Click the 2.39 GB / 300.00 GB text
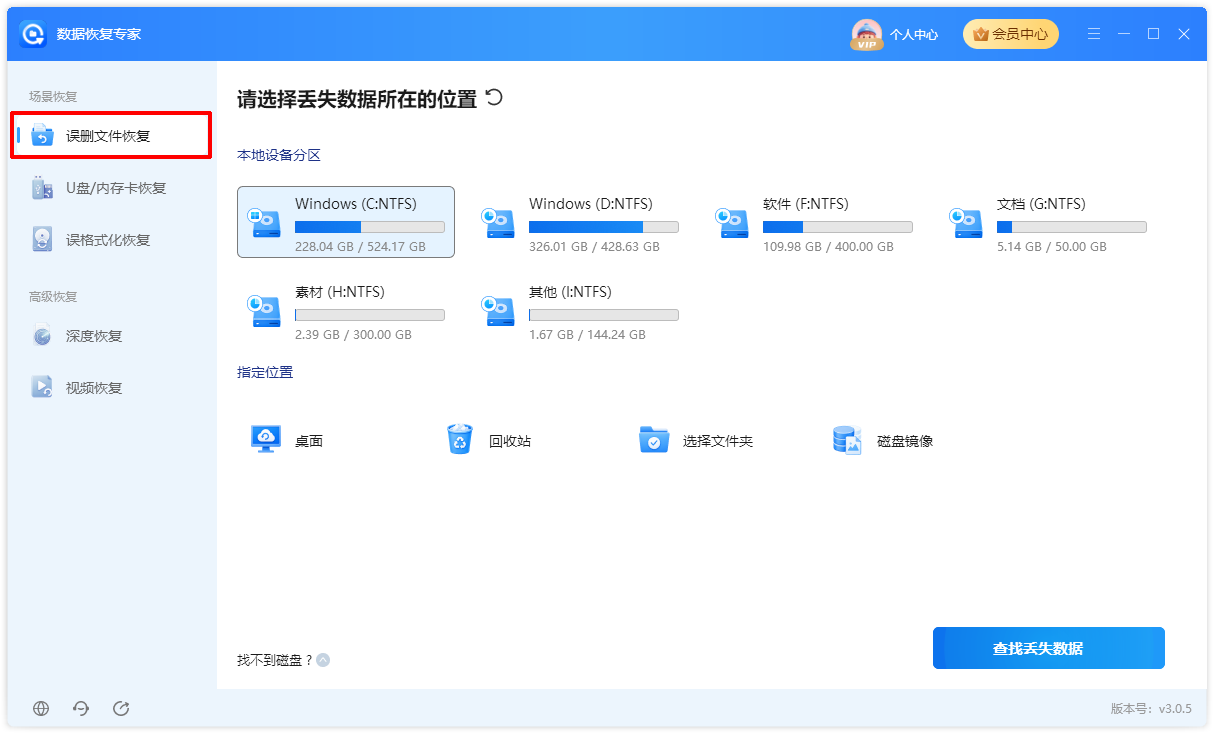 pyautogui.click(x=353, y=335)
